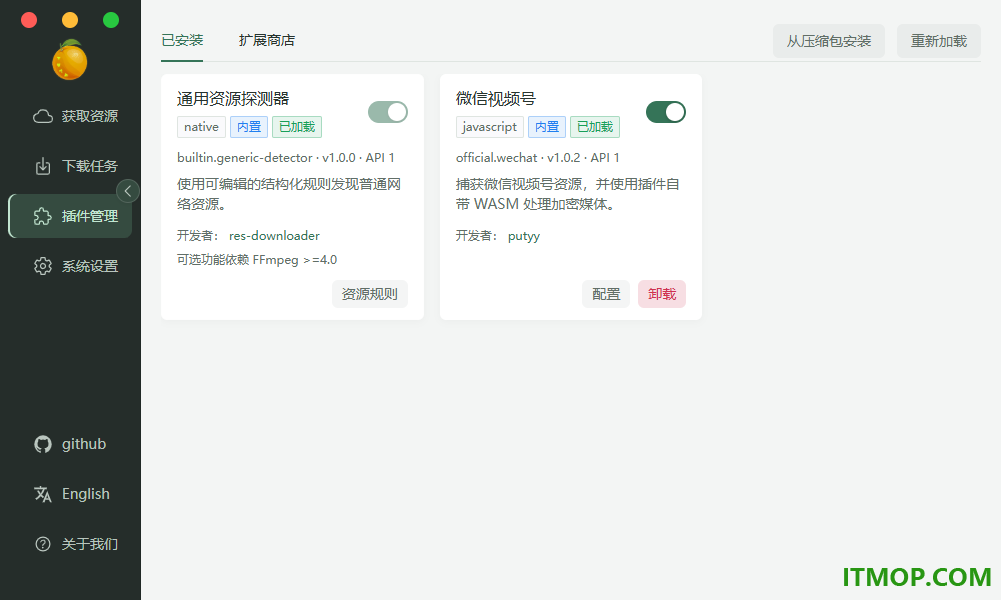
Task: Click the 捕获微信视频号资源 description
Action: tap(568, 194)
